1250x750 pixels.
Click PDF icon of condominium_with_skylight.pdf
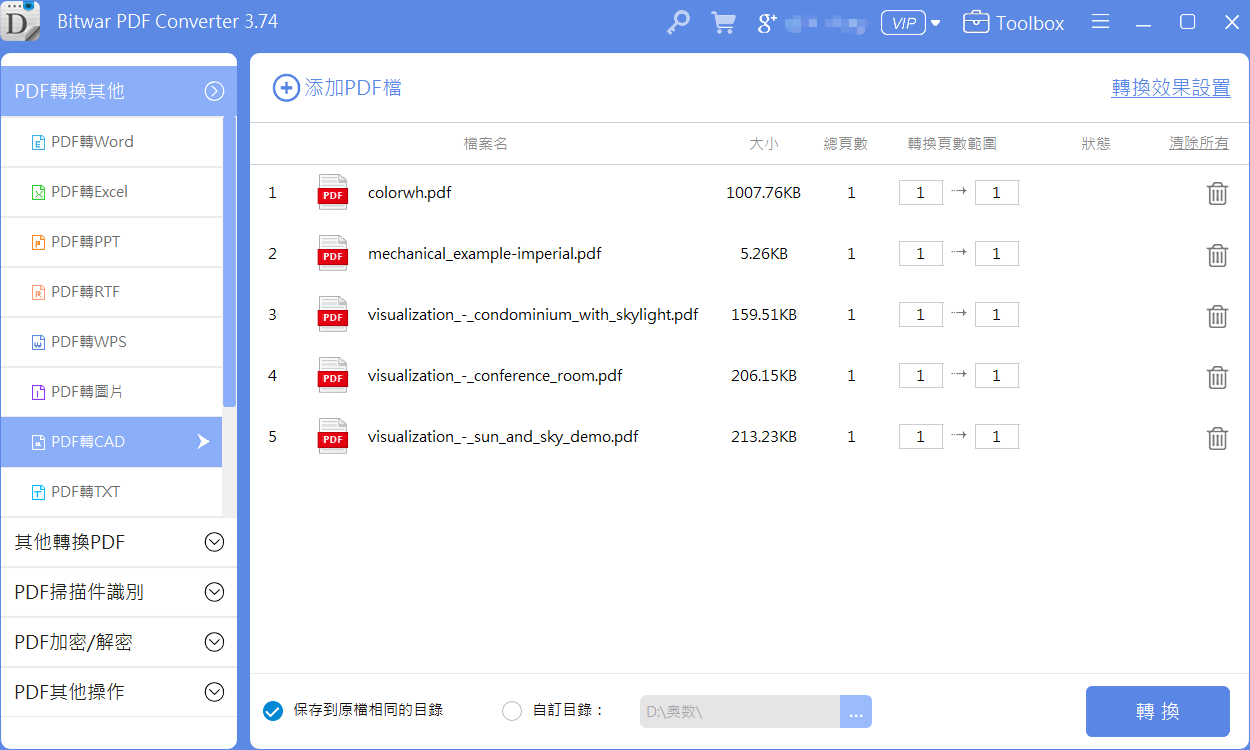(333, 314)
